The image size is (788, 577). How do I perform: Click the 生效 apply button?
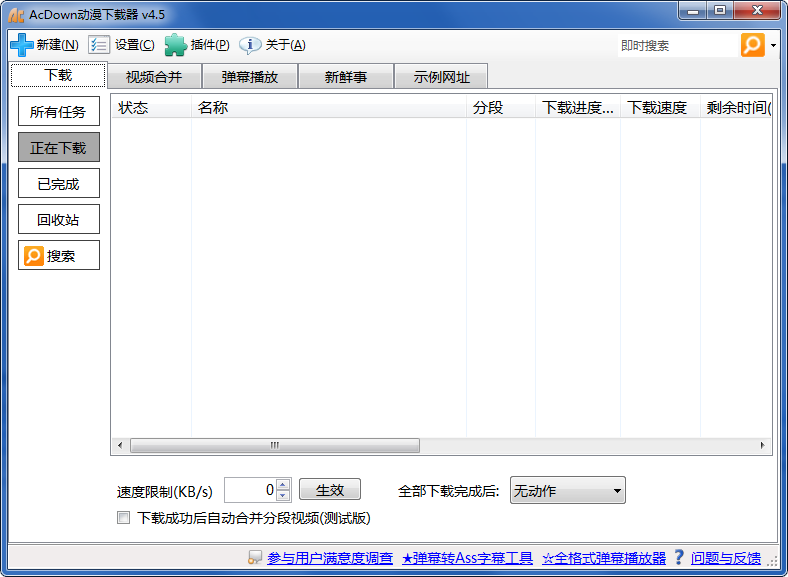tap(330, 490)
